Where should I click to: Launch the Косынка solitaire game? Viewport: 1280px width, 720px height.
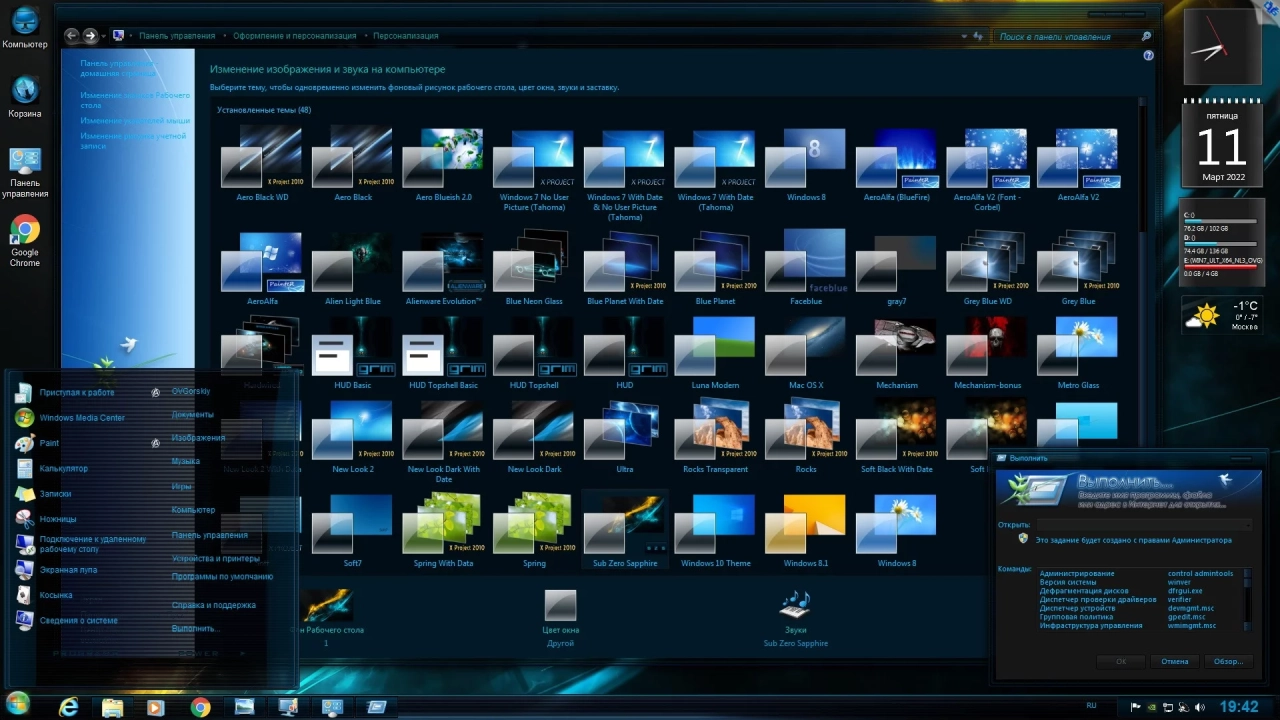[56, 595]
